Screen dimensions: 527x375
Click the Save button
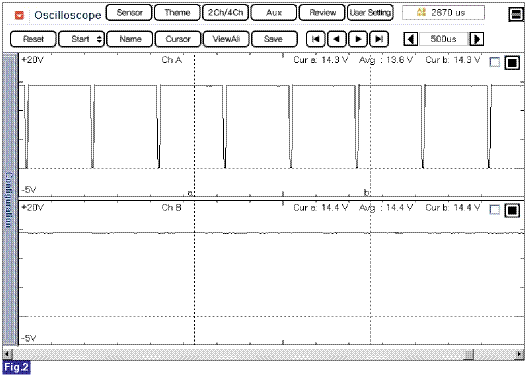[274, 39]
